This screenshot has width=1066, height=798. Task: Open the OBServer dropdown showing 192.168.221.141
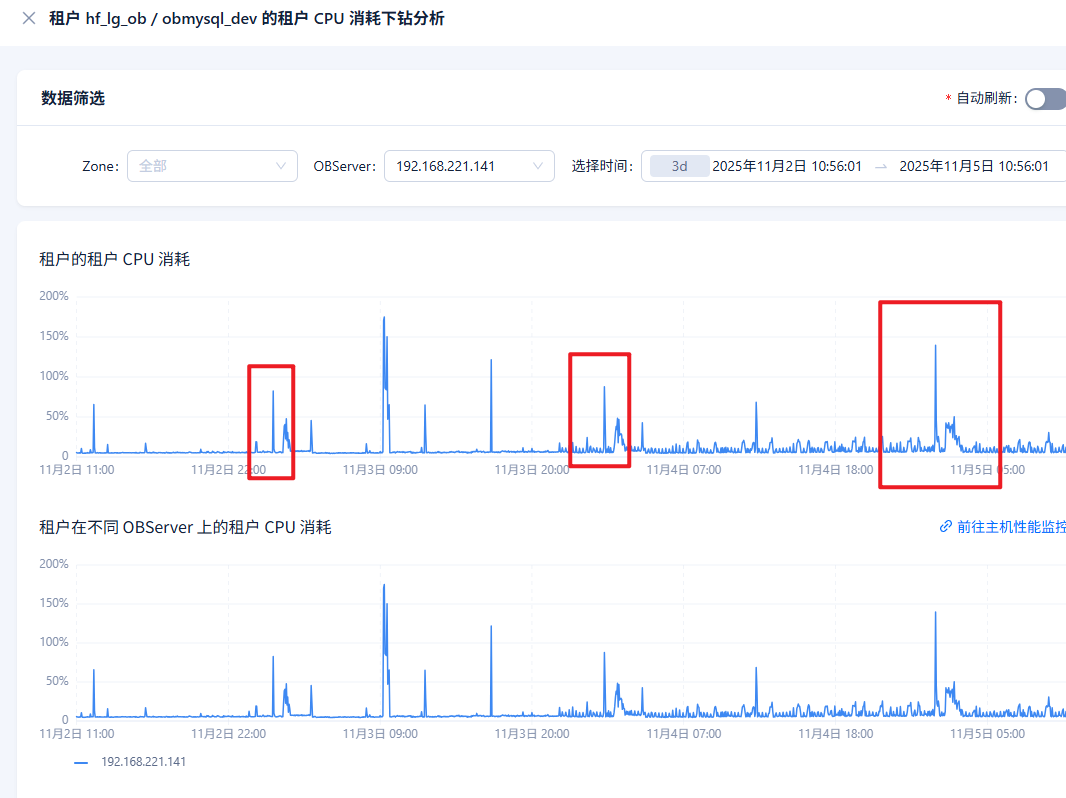468,166
